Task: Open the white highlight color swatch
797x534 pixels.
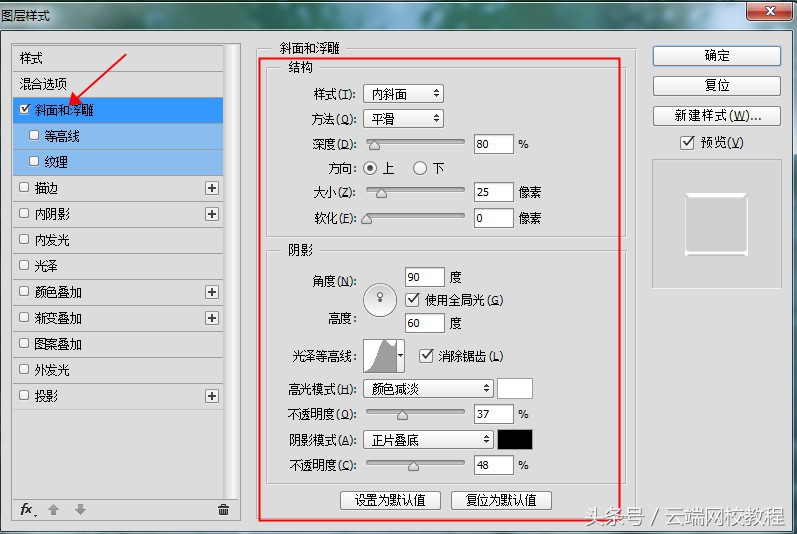Action: (515, 389)
